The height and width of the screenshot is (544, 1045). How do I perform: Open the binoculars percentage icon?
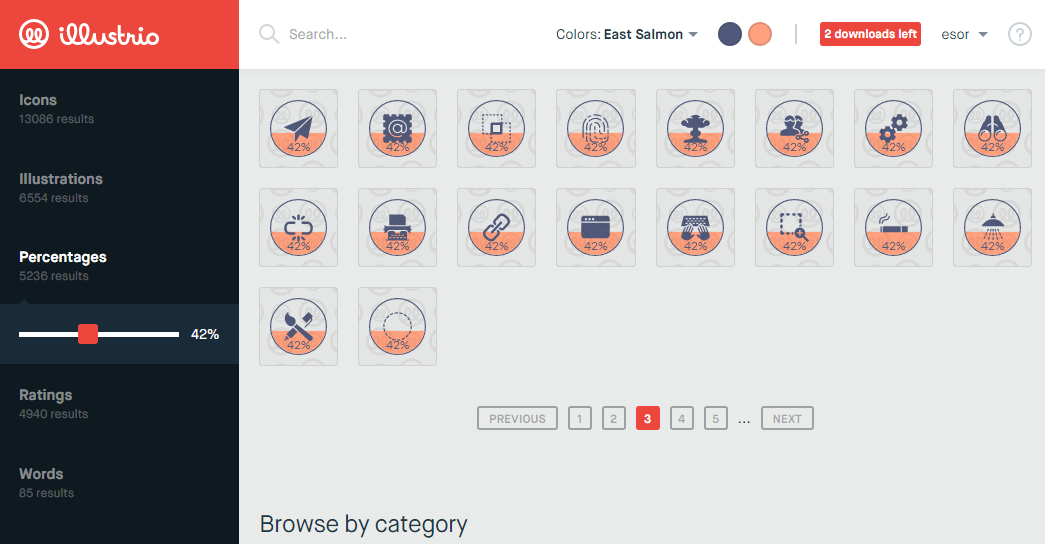[x=992, y=128]
